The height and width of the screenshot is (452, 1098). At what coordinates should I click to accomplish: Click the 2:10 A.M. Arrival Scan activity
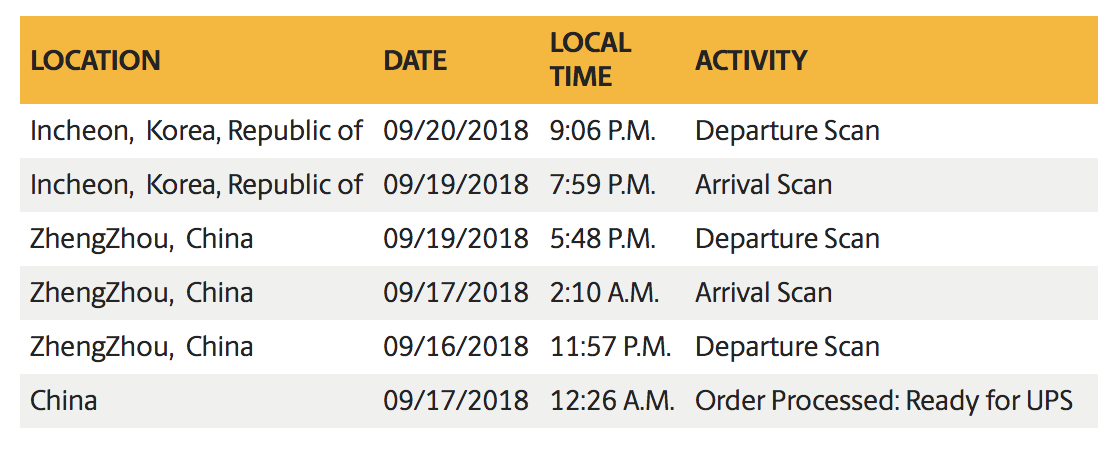point(763,293)
